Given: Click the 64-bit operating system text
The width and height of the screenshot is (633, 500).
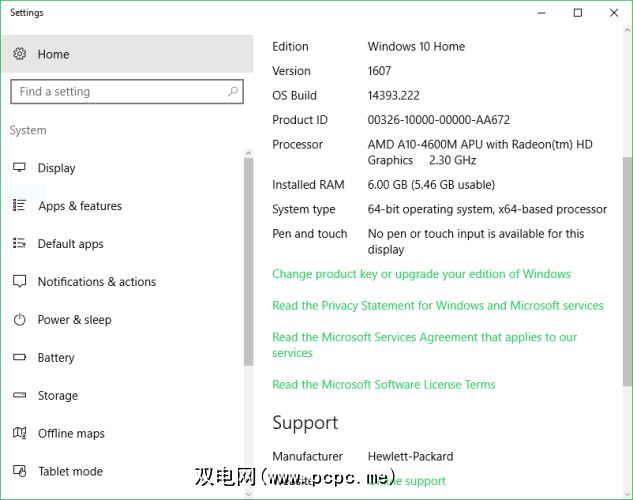Looking at the screenshot, I should [x=487, y=209].
